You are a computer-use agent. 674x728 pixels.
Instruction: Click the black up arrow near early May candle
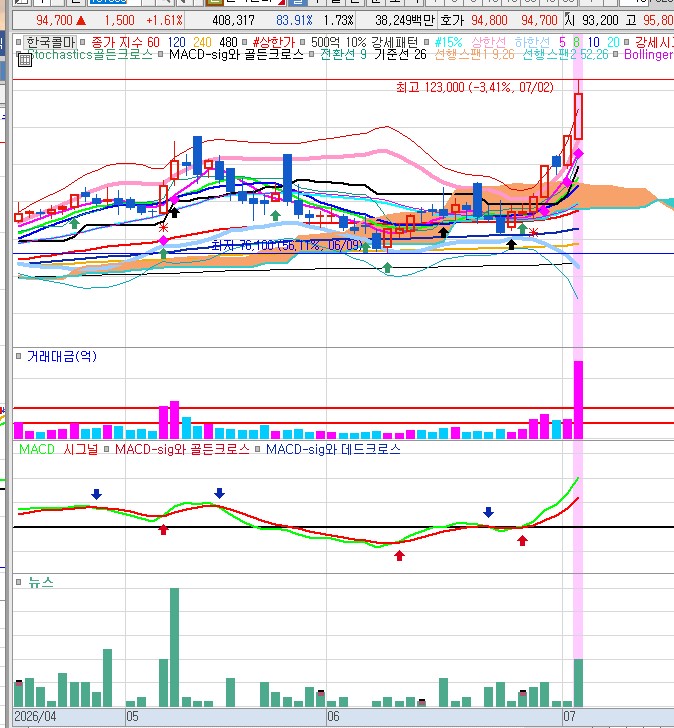point(174,213)
